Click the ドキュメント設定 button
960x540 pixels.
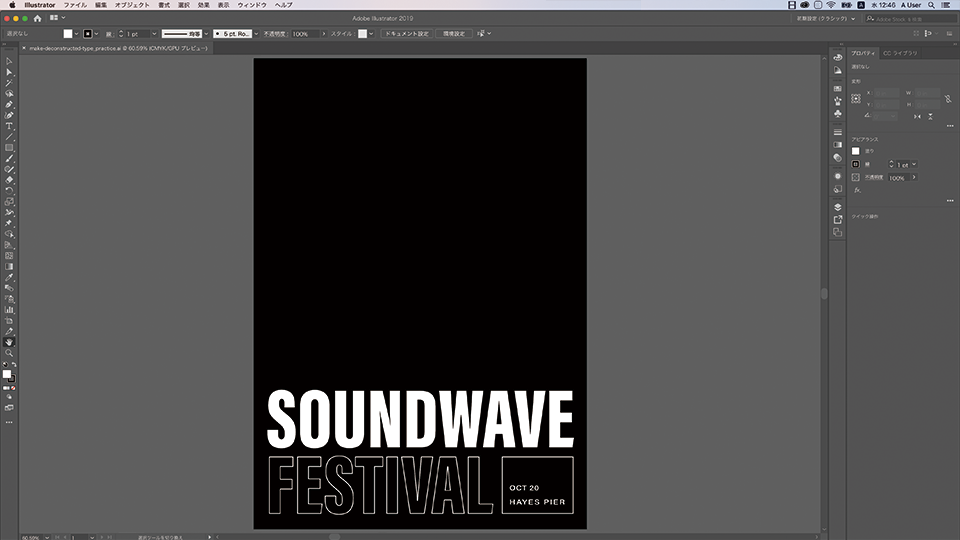407,34
